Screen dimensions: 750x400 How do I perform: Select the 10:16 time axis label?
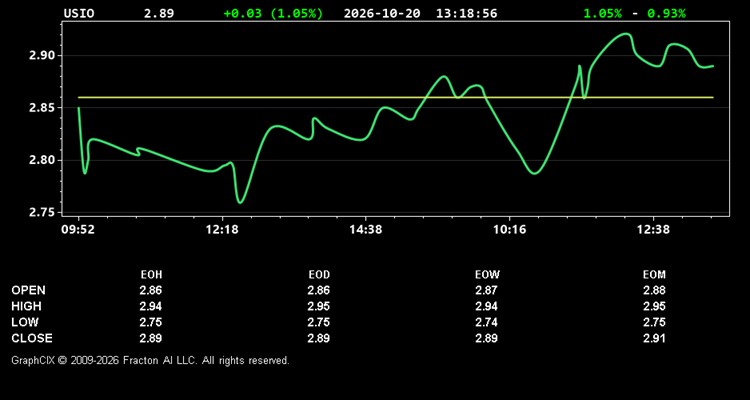click(x=509, y=230)
